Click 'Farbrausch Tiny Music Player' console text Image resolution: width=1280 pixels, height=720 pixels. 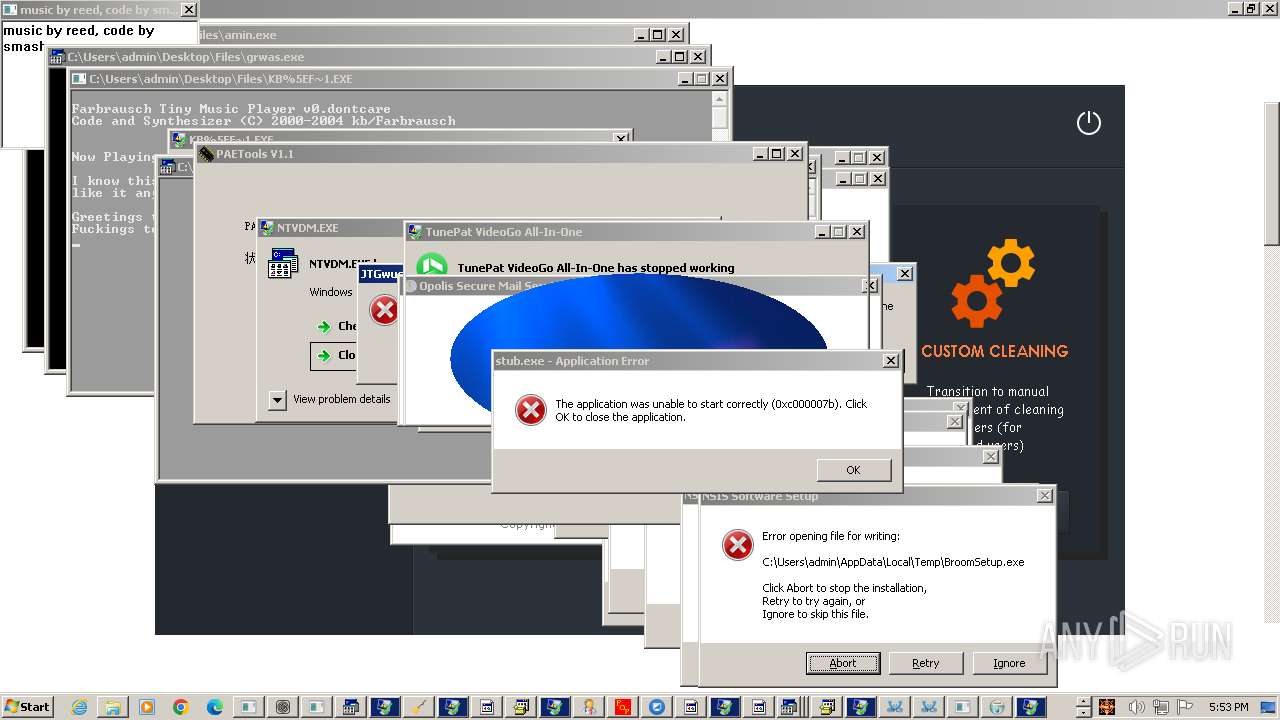pos(231,108)
